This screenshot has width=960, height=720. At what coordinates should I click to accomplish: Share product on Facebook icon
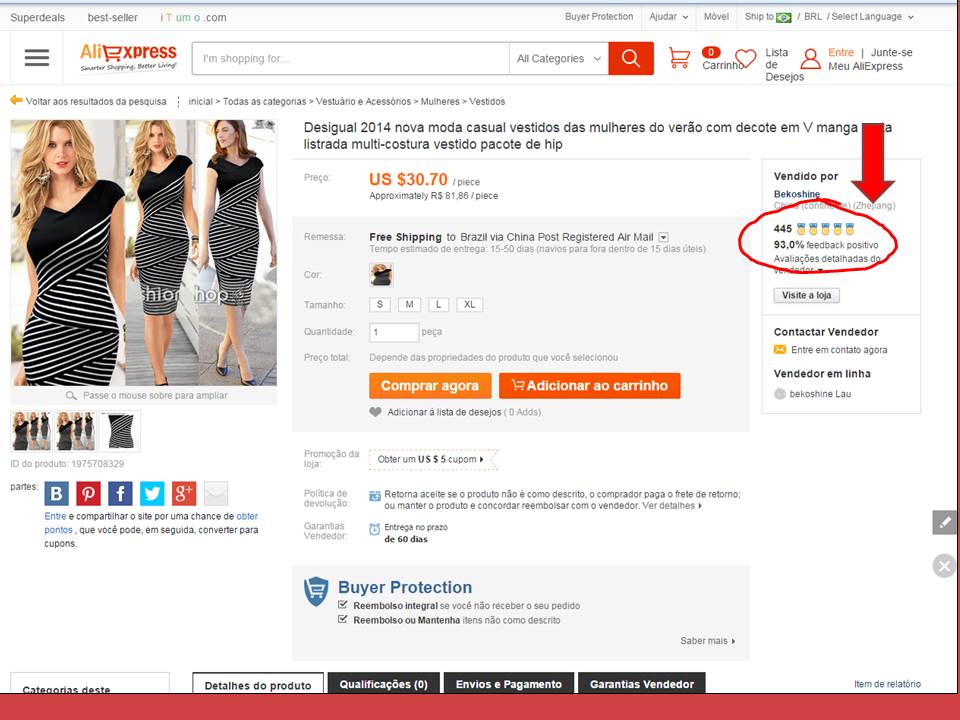[x=120, y=493]
